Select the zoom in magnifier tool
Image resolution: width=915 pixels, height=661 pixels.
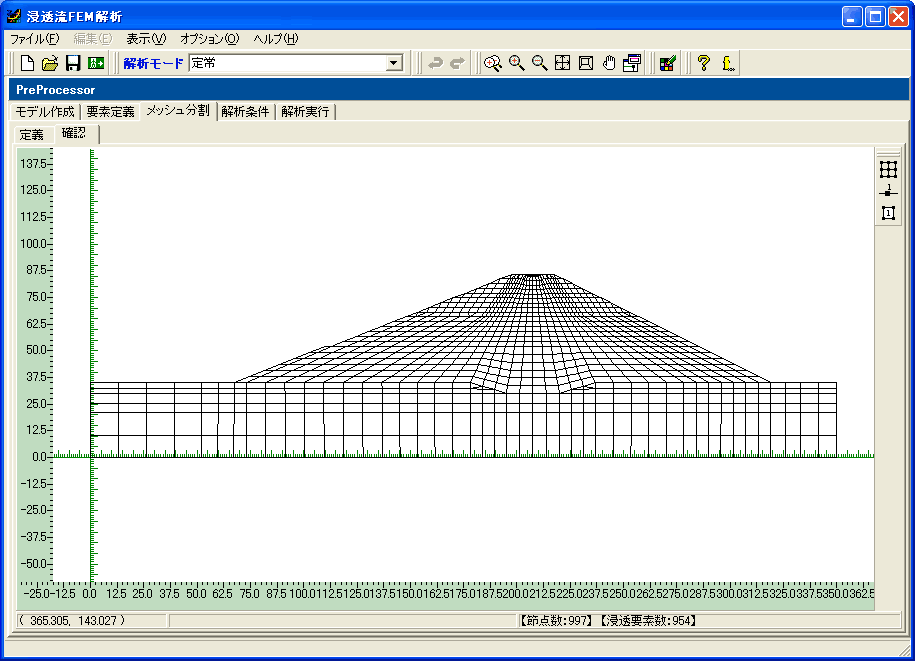click(x=517, y=63)
